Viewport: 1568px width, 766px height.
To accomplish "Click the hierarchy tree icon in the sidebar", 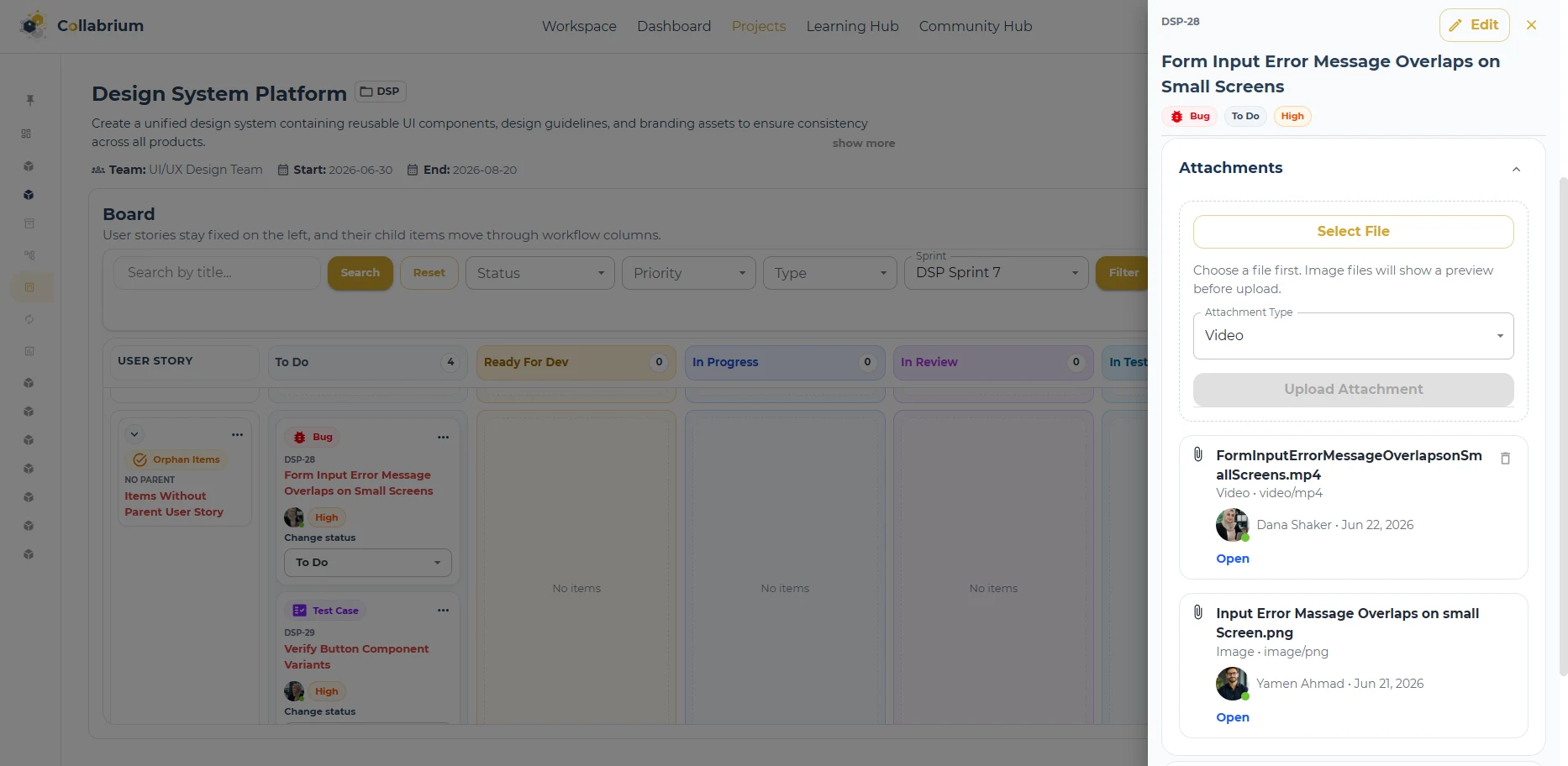I will click(x=29, y=254).
